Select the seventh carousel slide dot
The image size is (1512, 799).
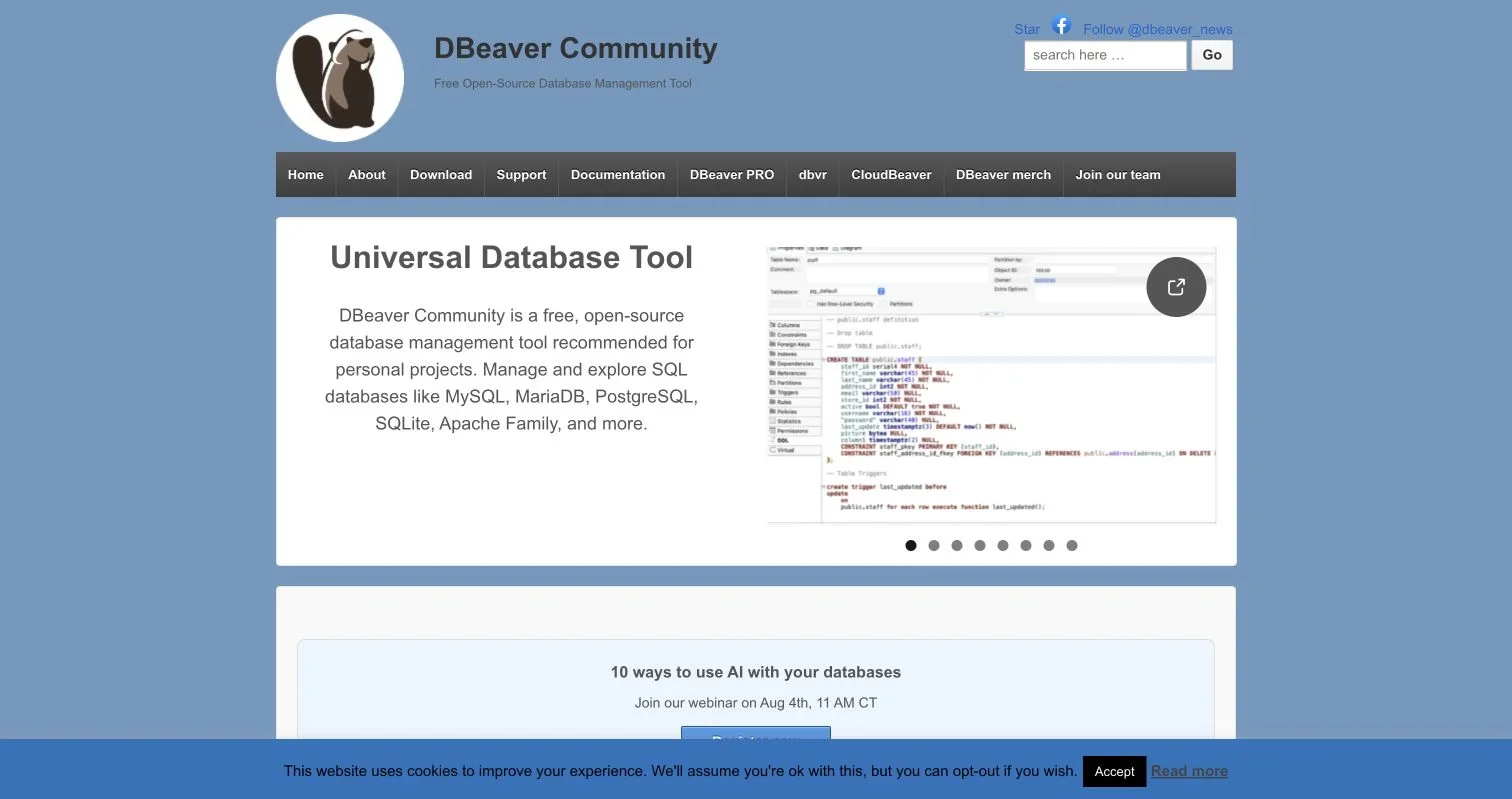click(x=1049, y=545)
